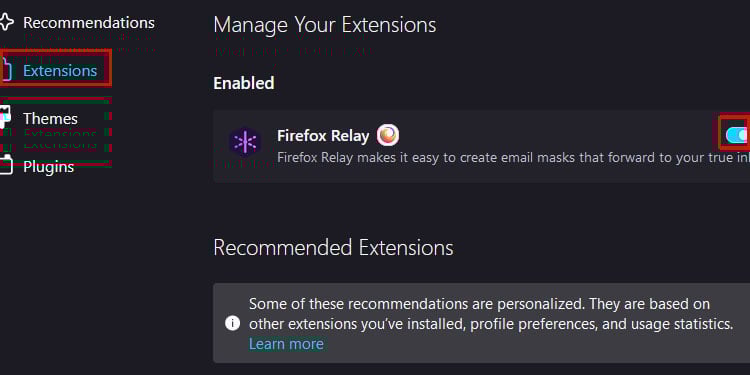Disable the Firefox Relay extension toggle
Viewport: 750px width, 375px height.
pyautogui.click(x=737, y=135)
